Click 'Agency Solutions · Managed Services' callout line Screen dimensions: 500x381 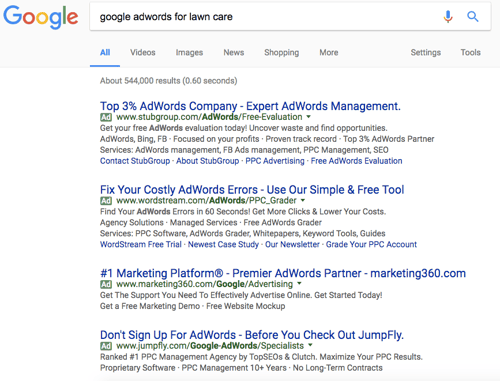click(211, 222)
